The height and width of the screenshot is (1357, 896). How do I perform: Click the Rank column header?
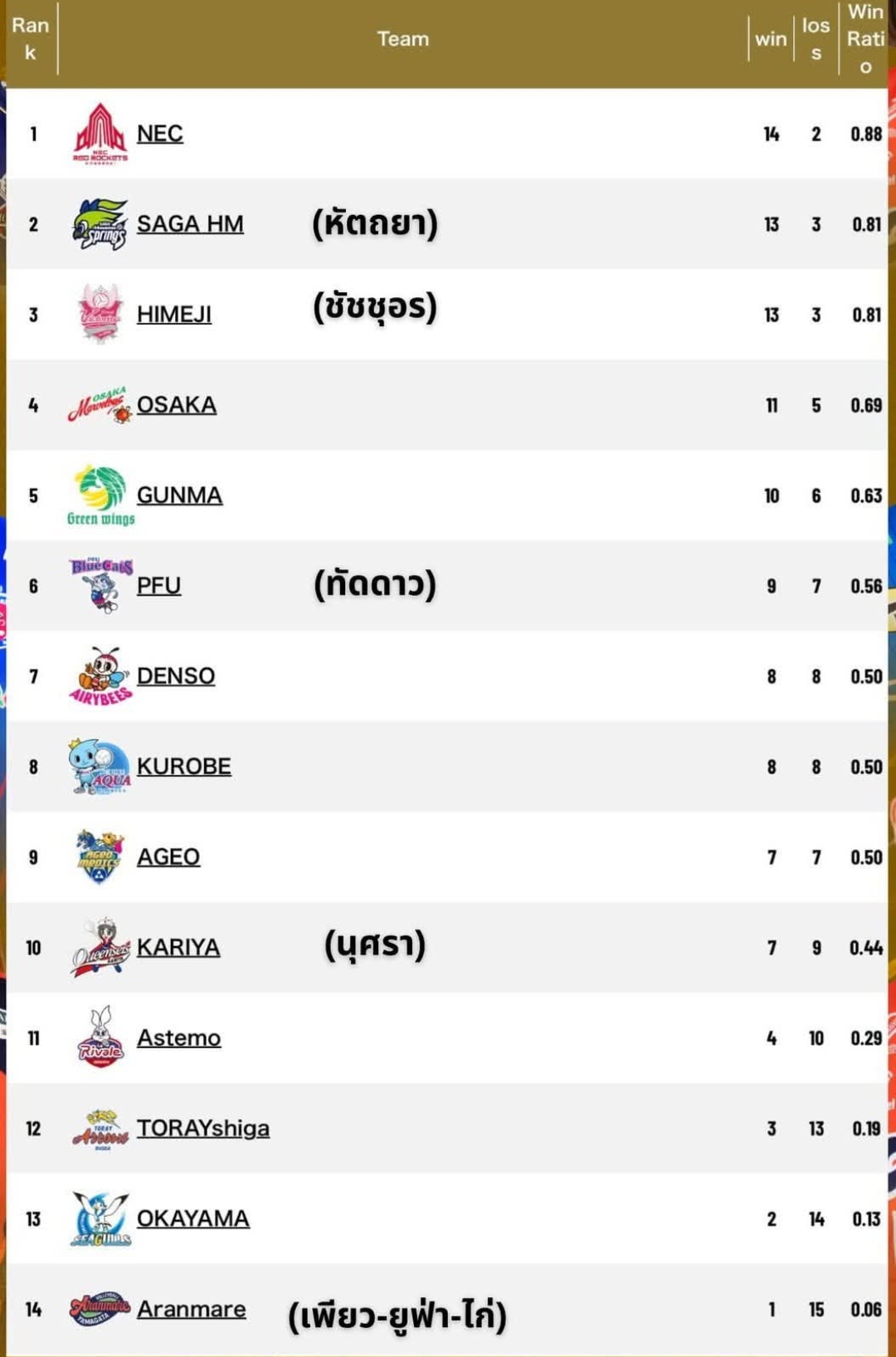point(31,39)
